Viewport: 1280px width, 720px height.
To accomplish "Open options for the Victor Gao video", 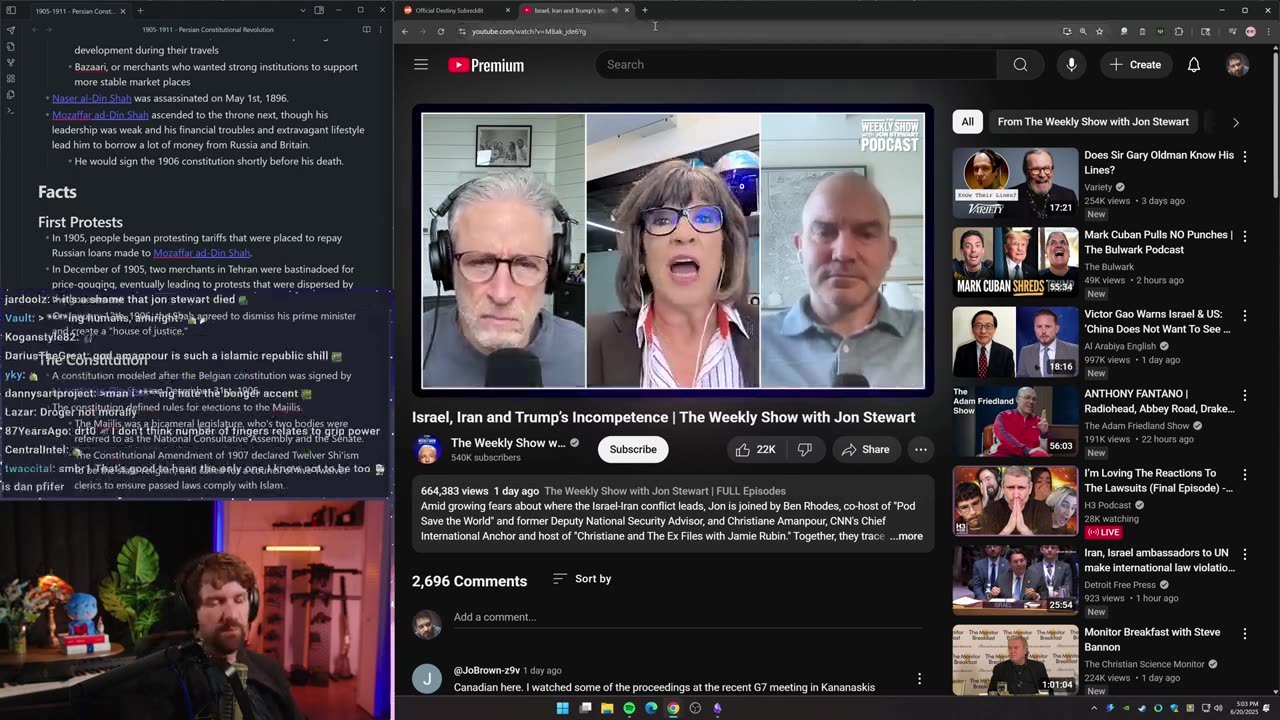I will click(x=1245, y=316).
